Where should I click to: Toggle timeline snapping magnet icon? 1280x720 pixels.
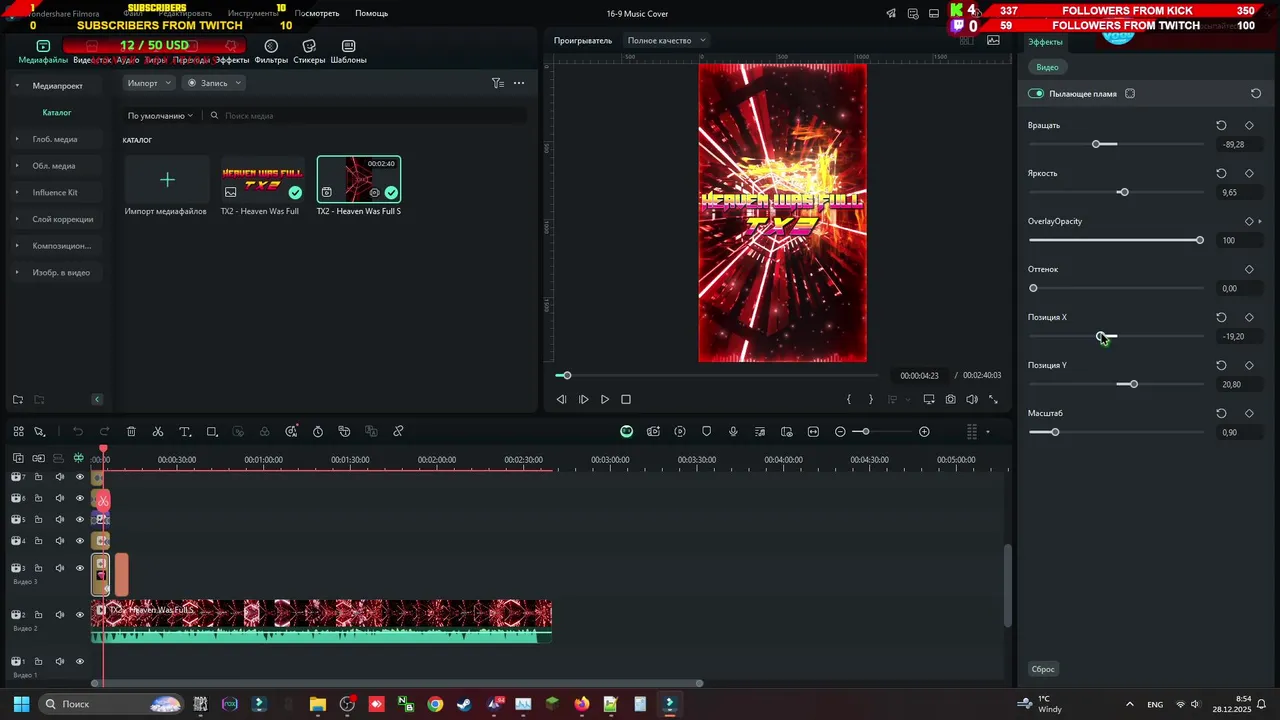tap(78, 458)
